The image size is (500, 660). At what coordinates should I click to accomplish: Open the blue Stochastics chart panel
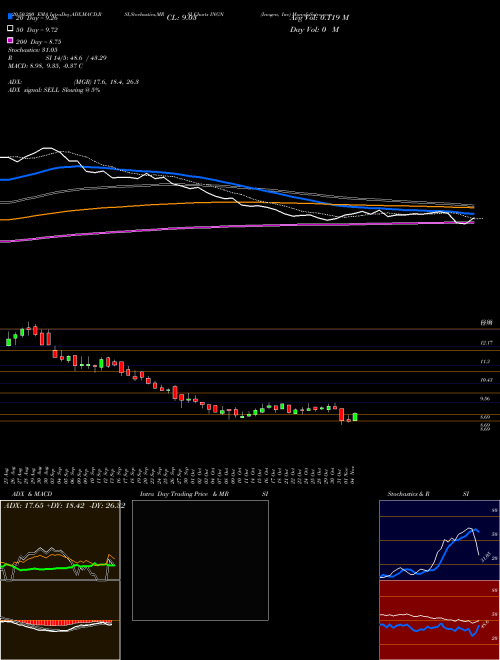tap(439, 540)
